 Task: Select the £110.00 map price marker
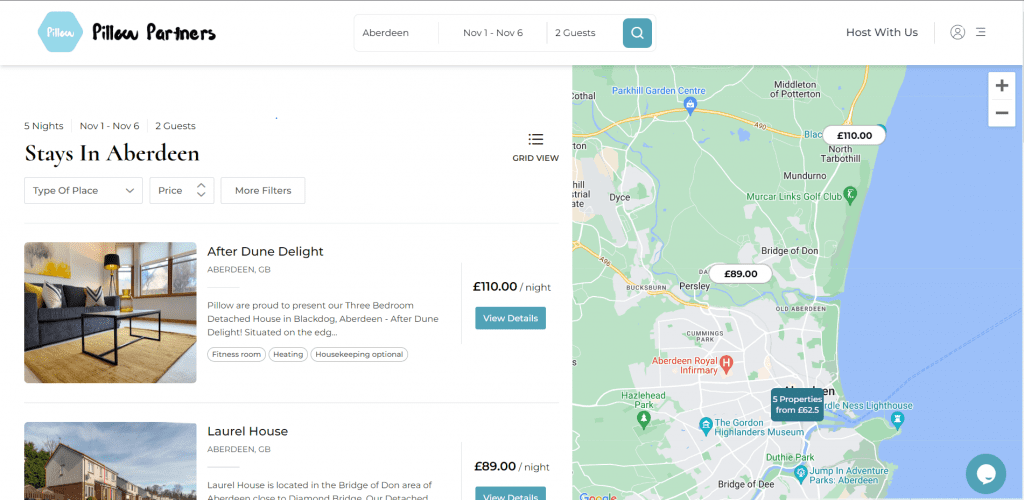coord(854,135)
